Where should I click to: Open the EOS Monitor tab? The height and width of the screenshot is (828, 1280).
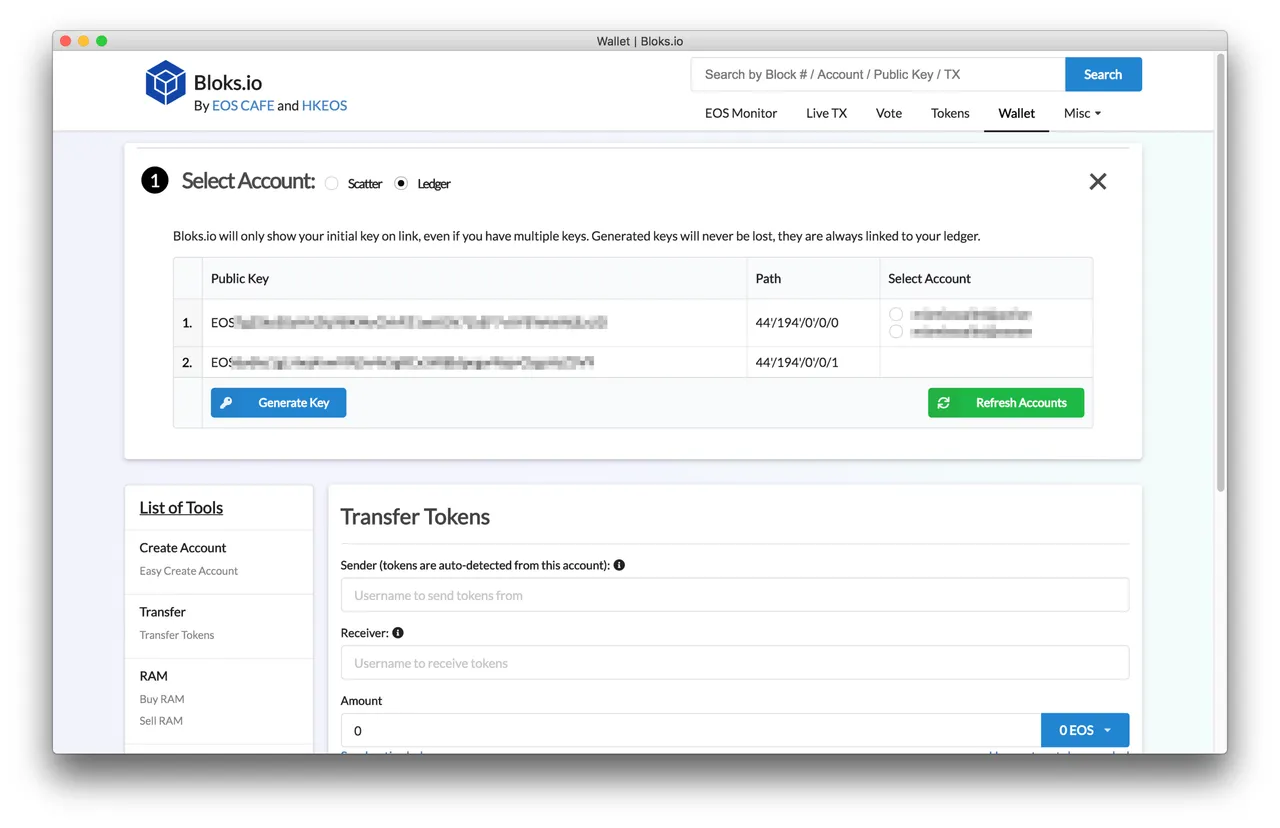pyautogui.click(x=741, y=113)
